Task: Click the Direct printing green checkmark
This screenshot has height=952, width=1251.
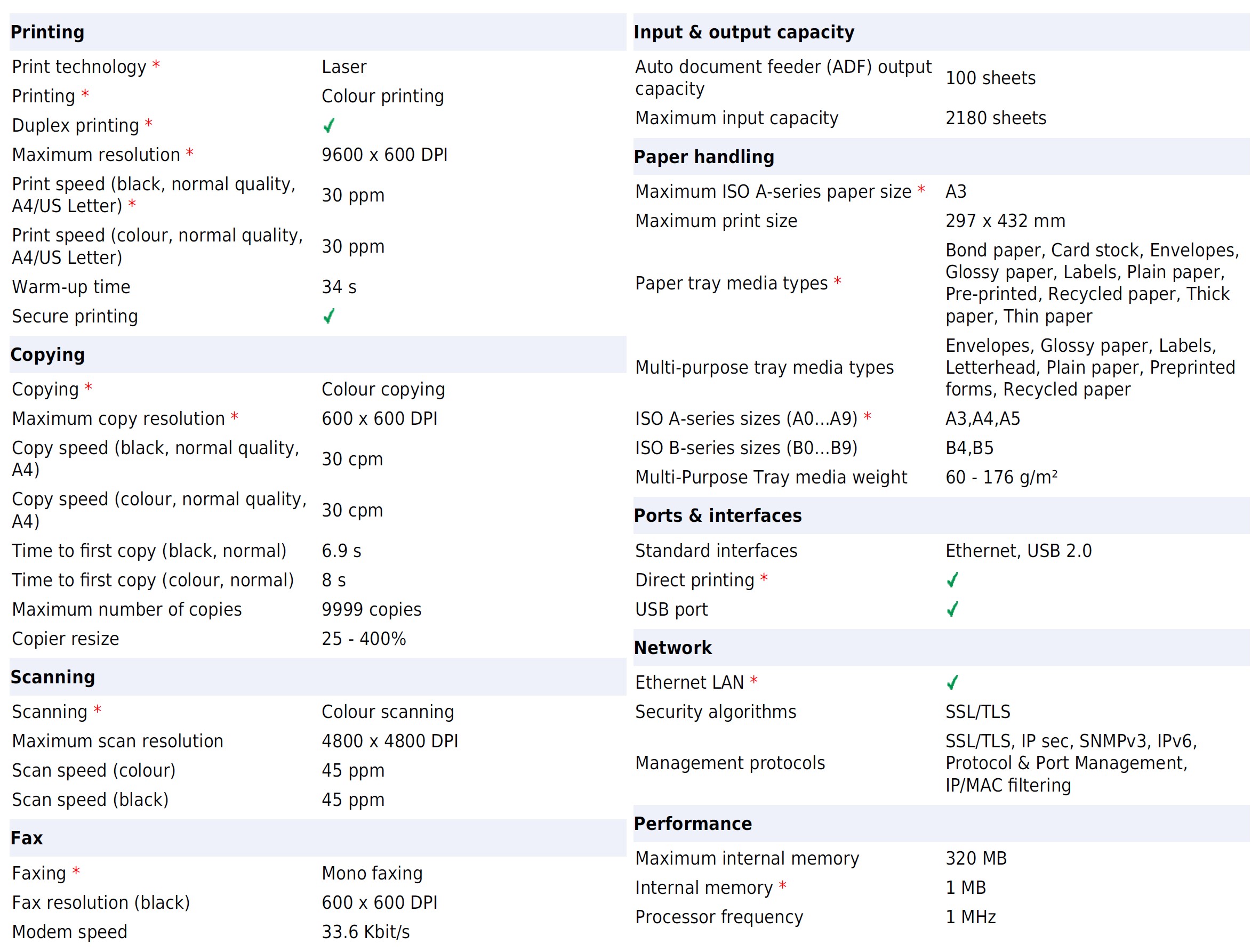Action: (952, 580)
